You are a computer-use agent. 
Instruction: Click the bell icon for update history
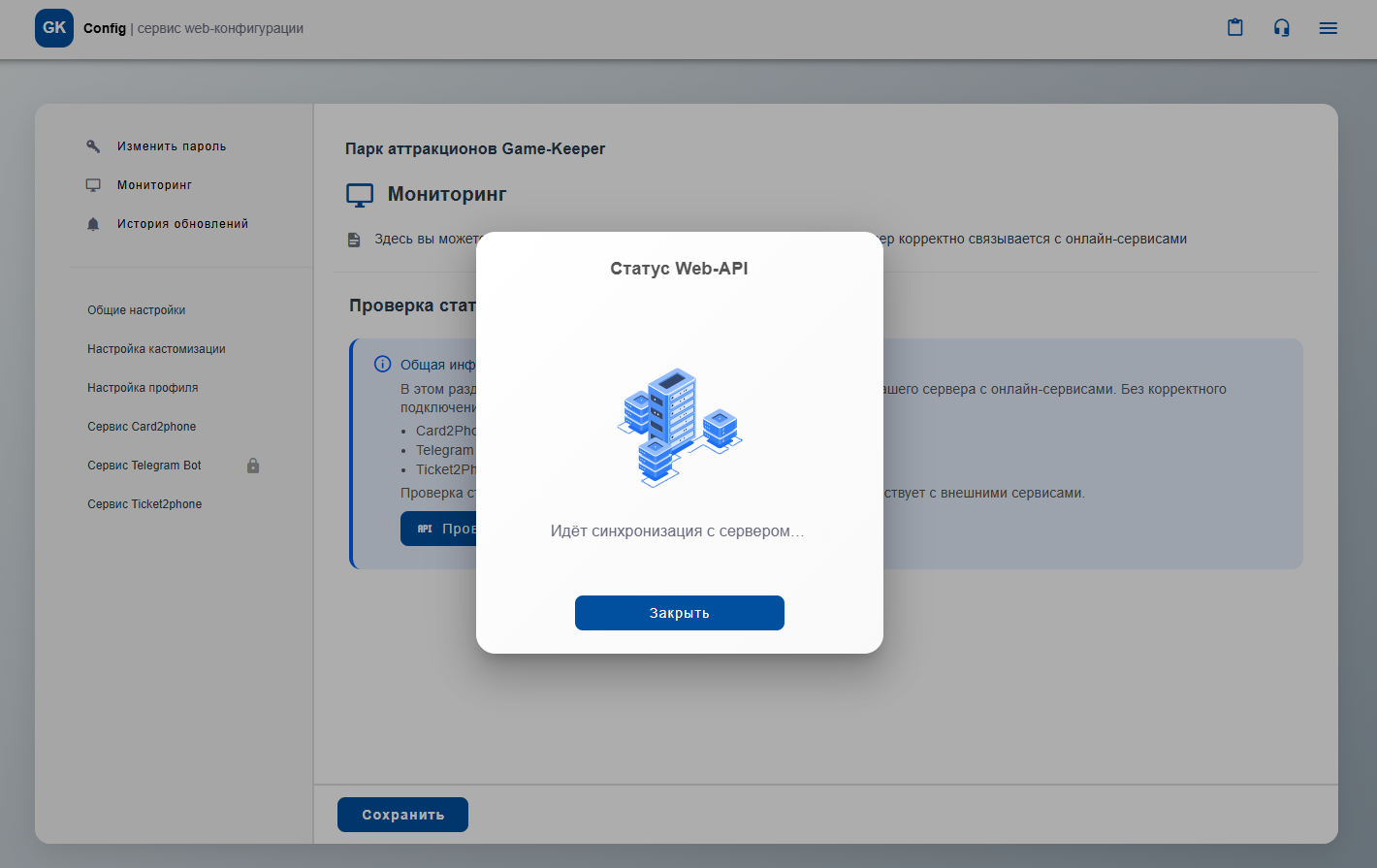pos(93,224)
